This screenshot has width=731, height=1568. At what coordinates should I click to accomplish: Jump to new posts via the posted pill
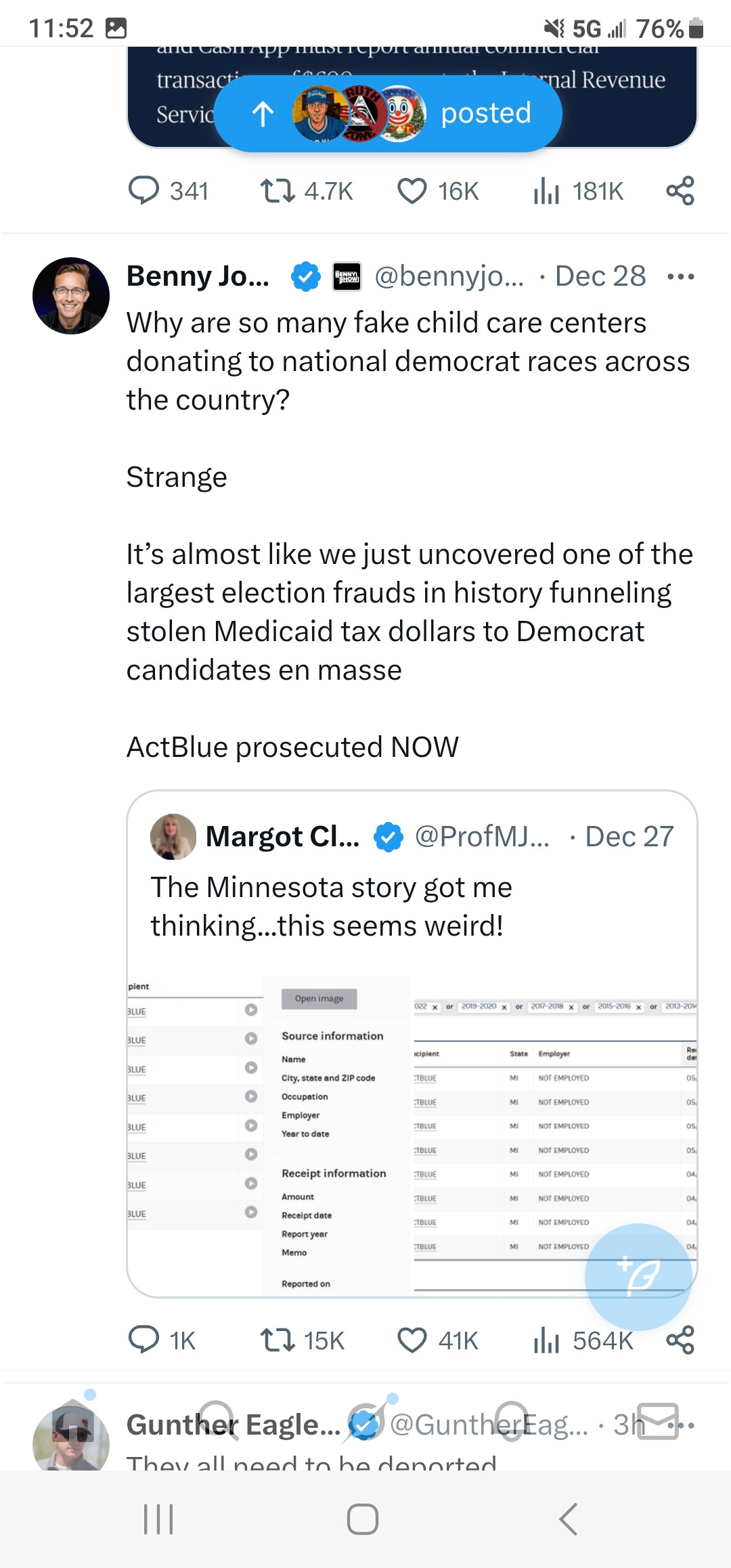[x=388, y=113]
